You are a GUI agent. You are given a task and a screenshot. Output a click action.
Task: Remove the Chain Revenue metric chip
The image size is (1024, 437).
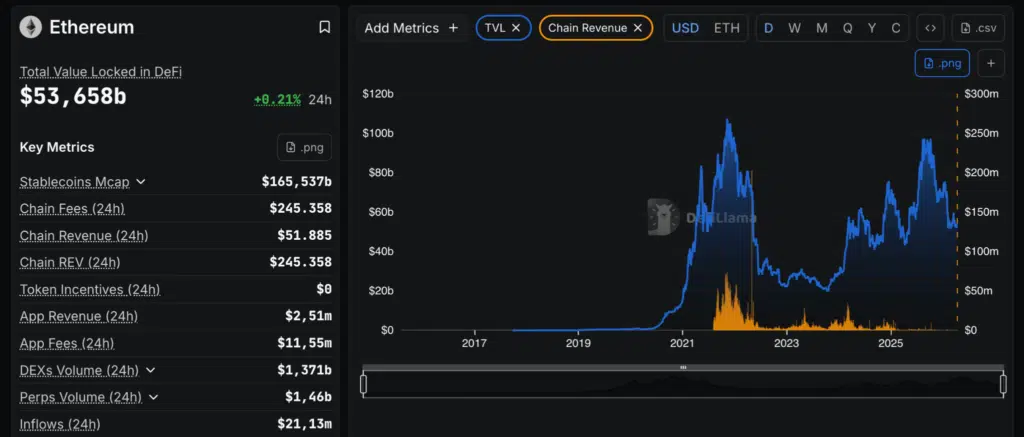[x=638, y=28]
